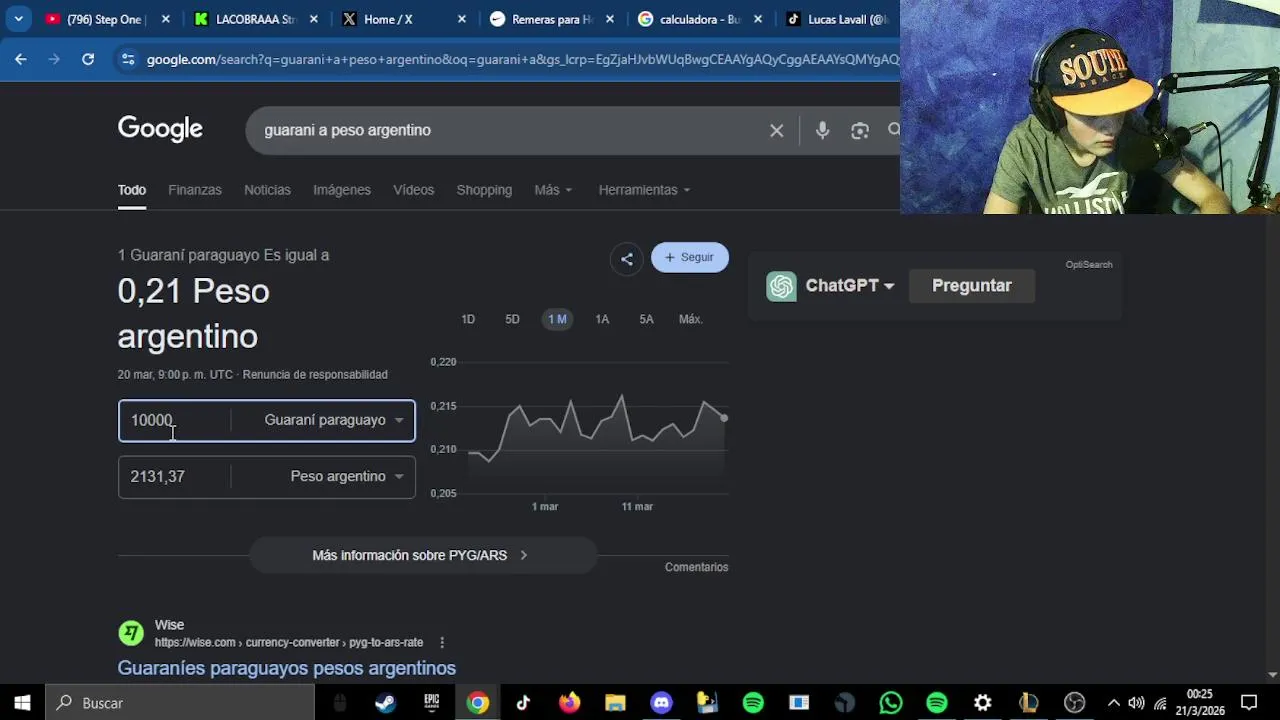Click Renuncia de responsabilidad link

[x=315, y=375]
